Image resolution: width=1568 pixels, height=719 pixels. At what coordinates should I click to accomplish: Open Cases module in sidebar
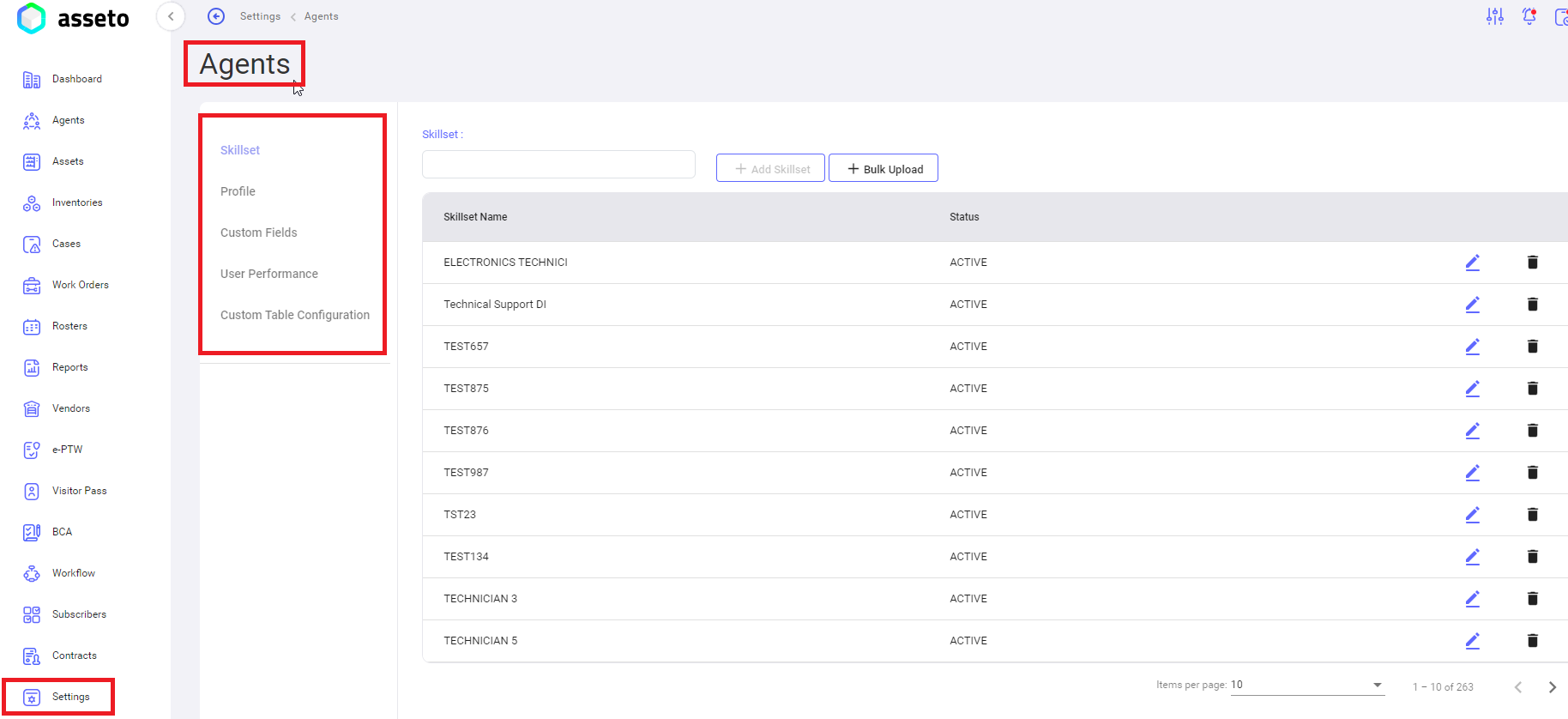tap(66, 244)
